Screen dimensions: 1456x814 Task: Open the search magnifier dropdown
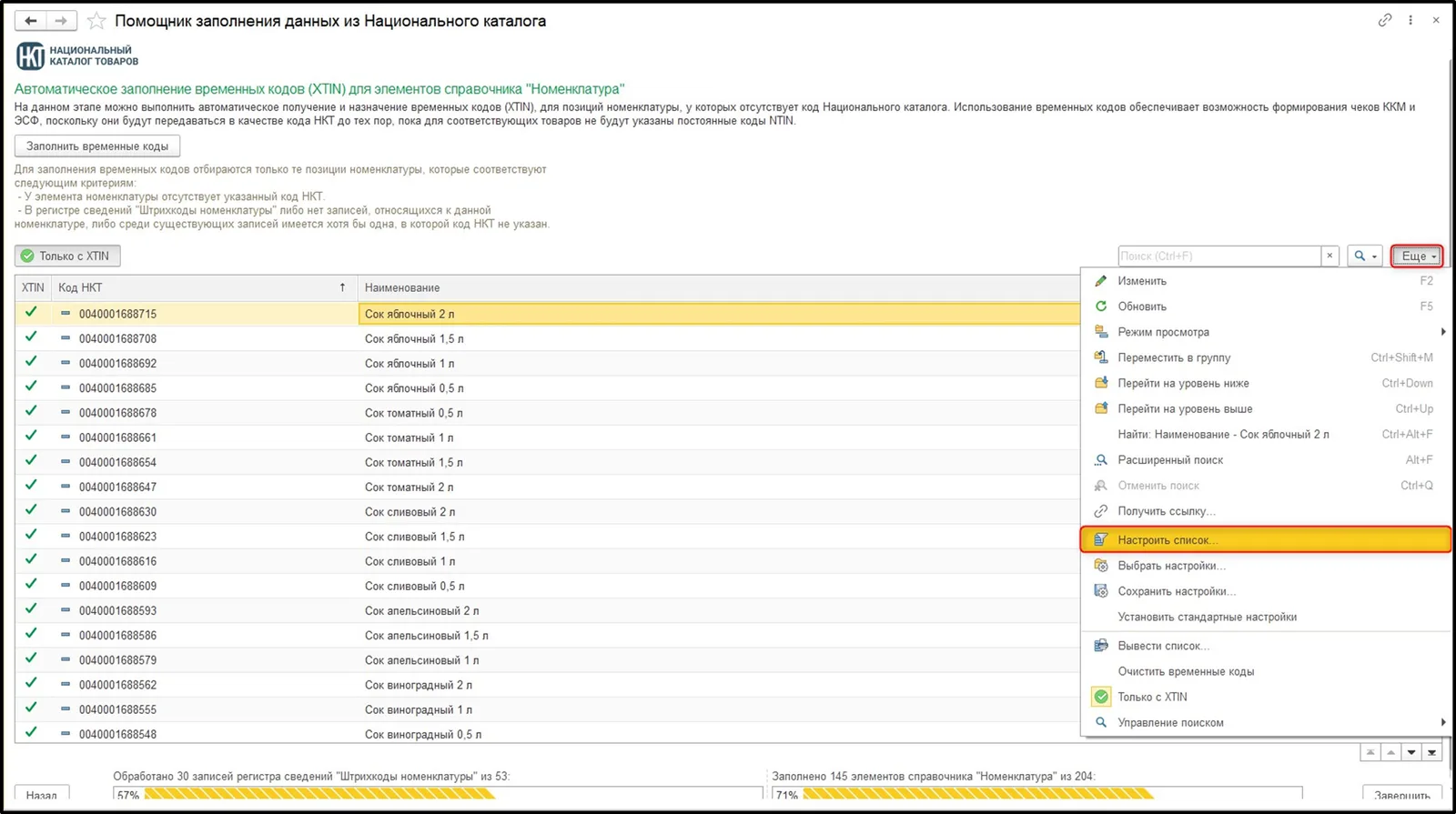coord(1365,256)
